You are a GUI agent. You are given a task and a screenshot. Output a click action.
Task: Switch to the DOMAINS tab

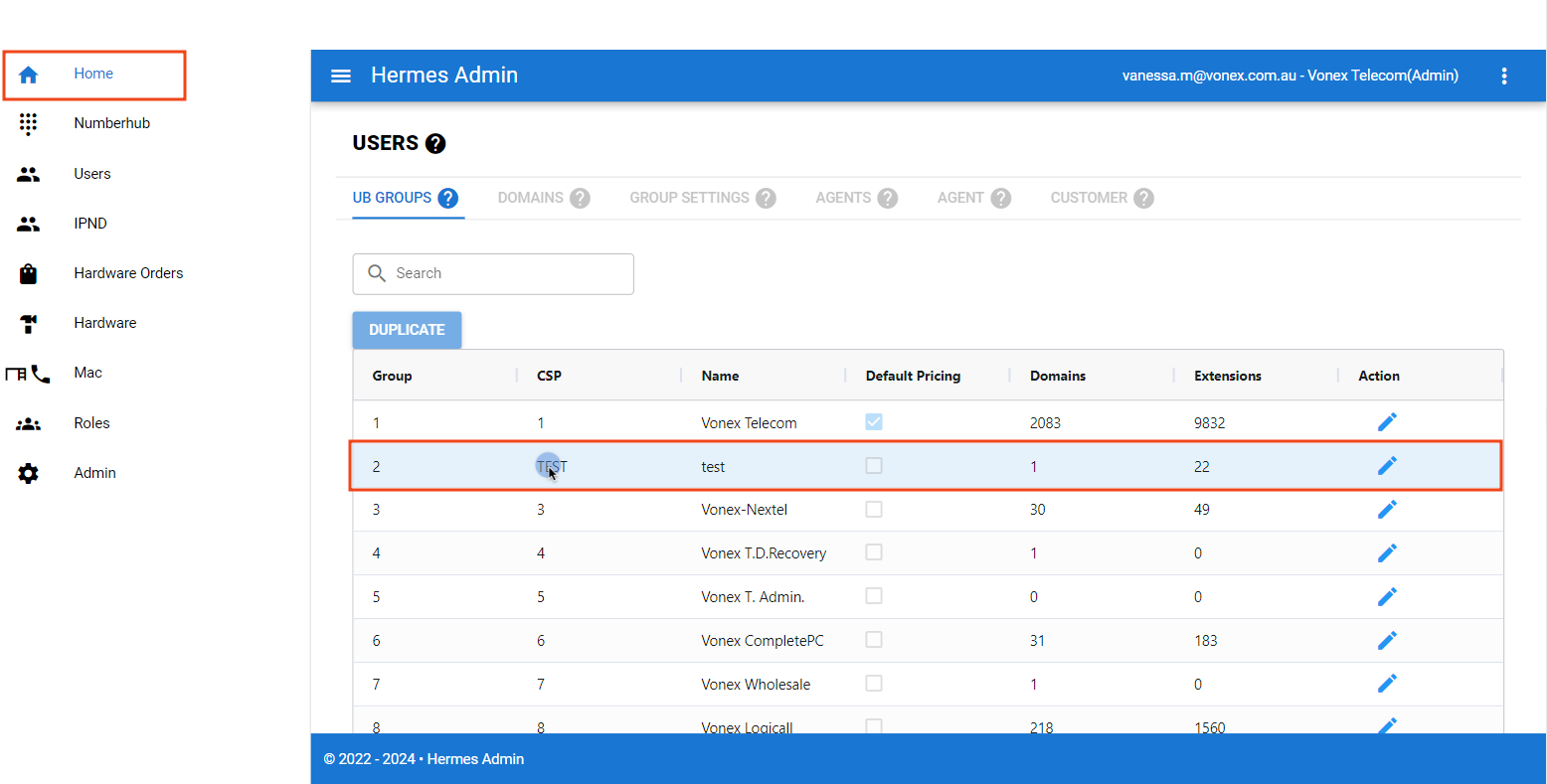tap(531, 198)
